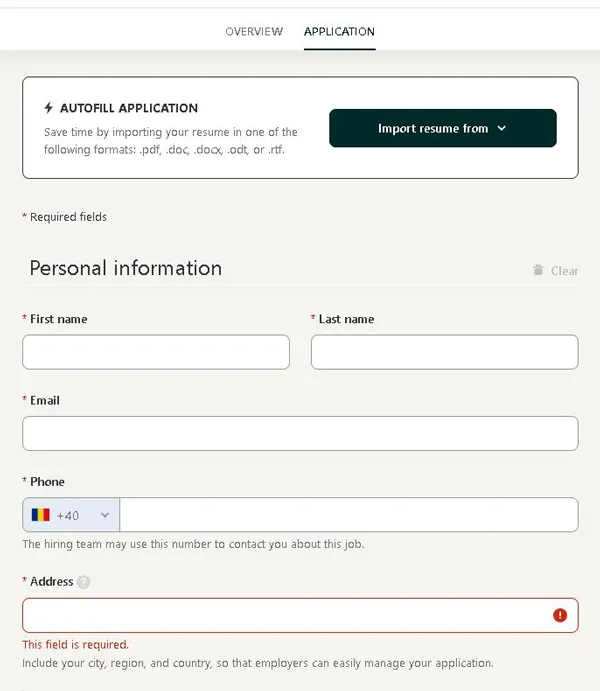Click the Address help question mark icon
600x691 pixels.
83,582
